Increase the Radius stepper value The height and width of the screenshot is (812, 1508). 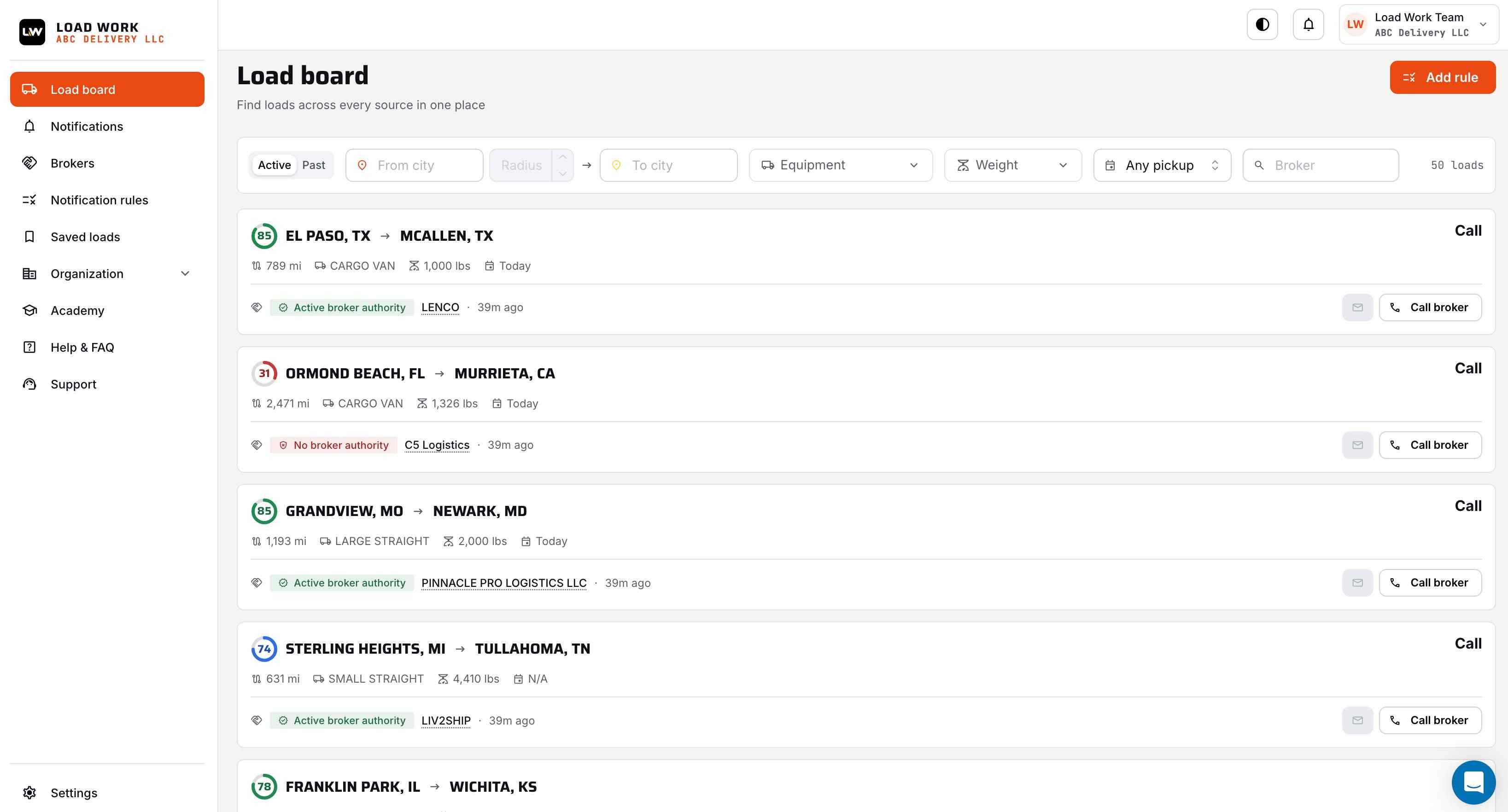(x=562, y=157)
